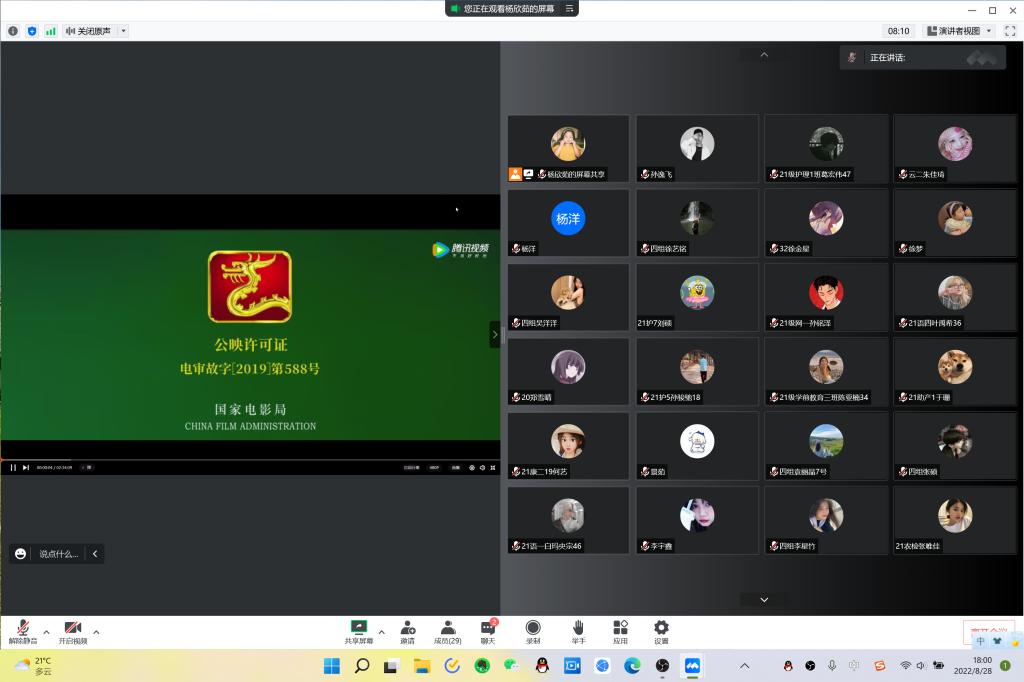Open the blue security shield icon

[x=32, y=31]
